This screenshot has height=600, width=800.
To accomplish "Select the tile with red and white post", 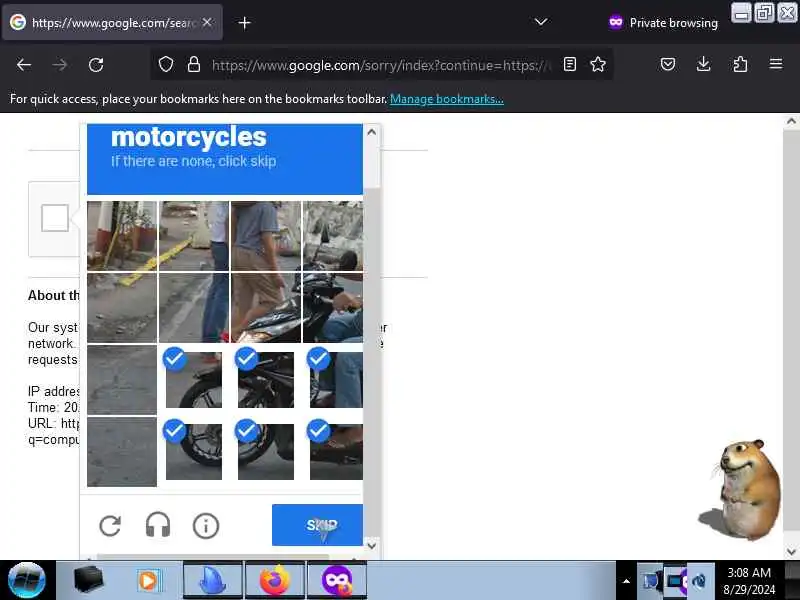I will point(122,236).
